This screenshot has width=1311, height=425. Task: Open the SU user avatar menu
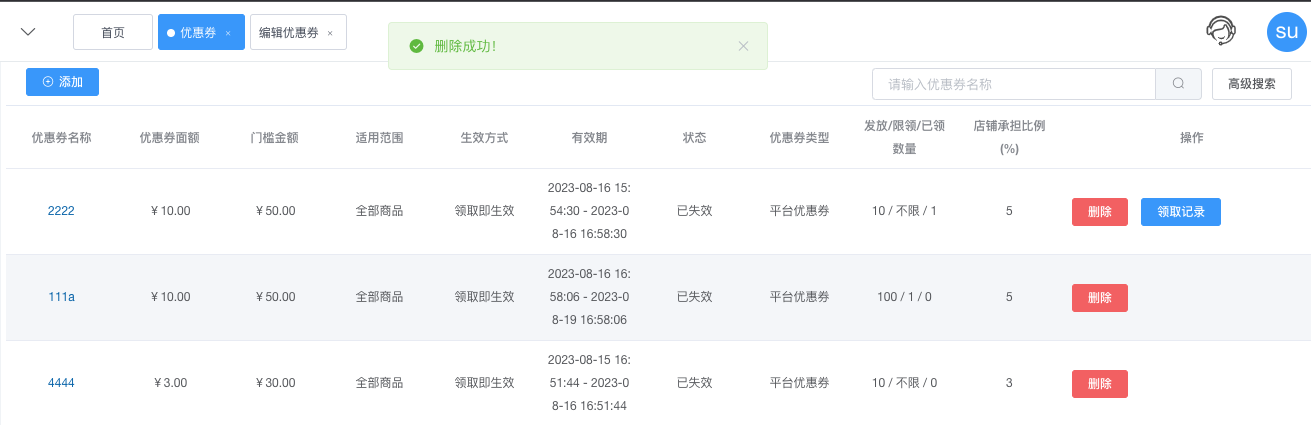(1287, 31)
